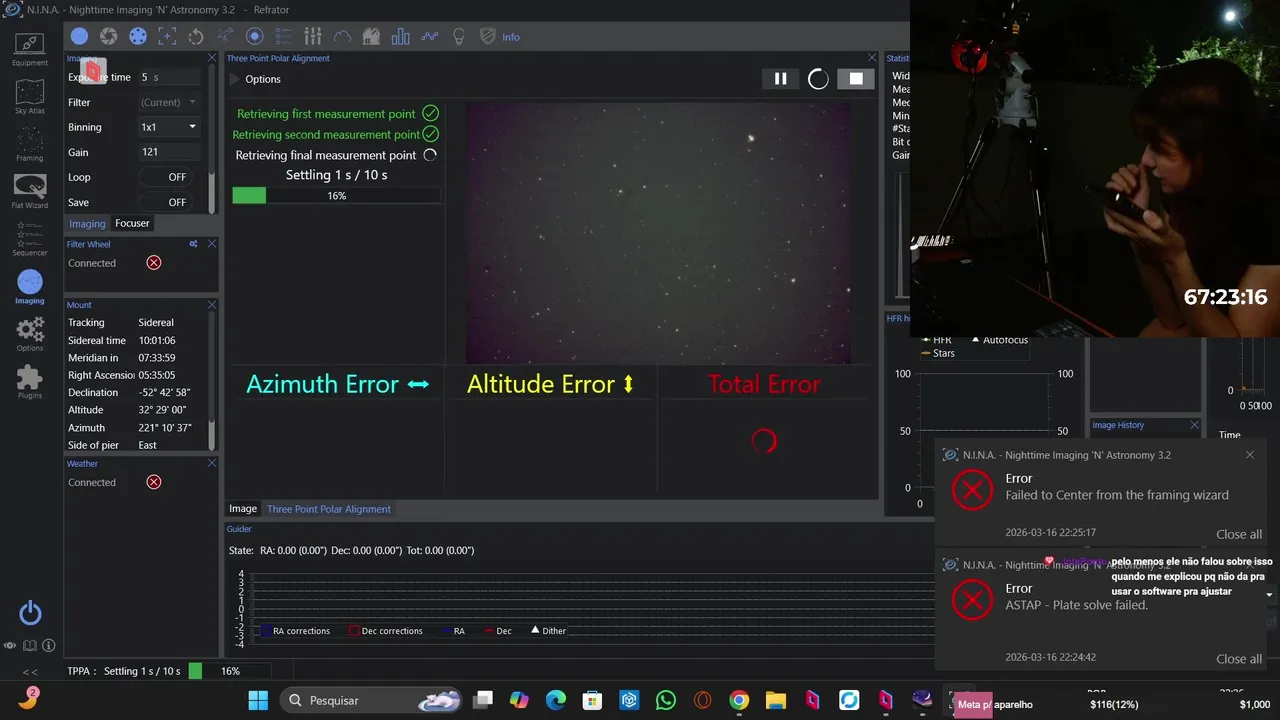
Task: Toggle the switch sliders panel icon in the toolbar
Action: tap(313, 37)
